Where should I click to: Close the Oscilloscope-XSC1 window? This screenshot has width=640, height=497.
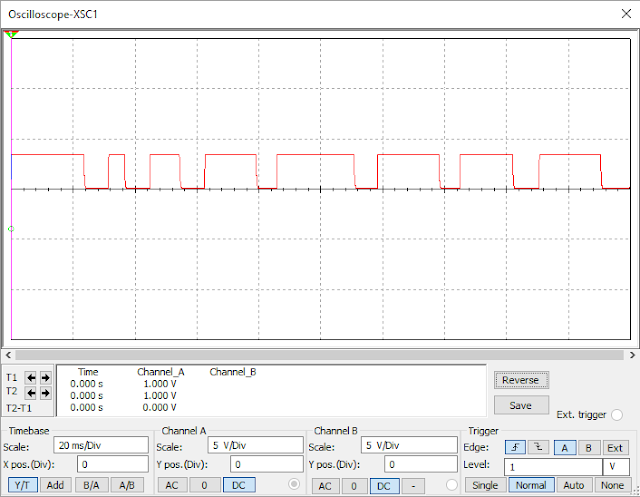click(626, 14)
